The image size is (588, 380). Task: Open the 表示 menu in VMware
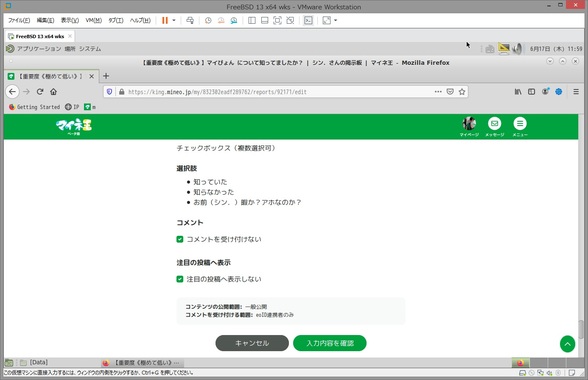coord(70,20)
